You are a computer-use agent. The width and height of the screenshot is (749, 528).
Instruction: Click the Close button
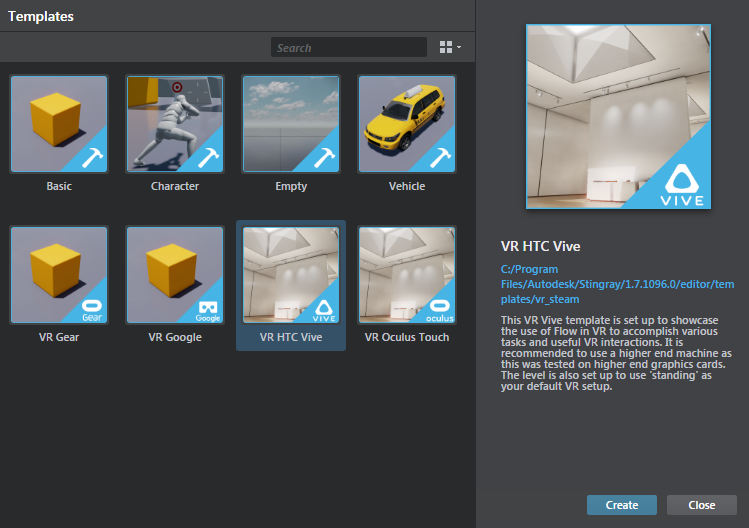click(x=702, y=505)
